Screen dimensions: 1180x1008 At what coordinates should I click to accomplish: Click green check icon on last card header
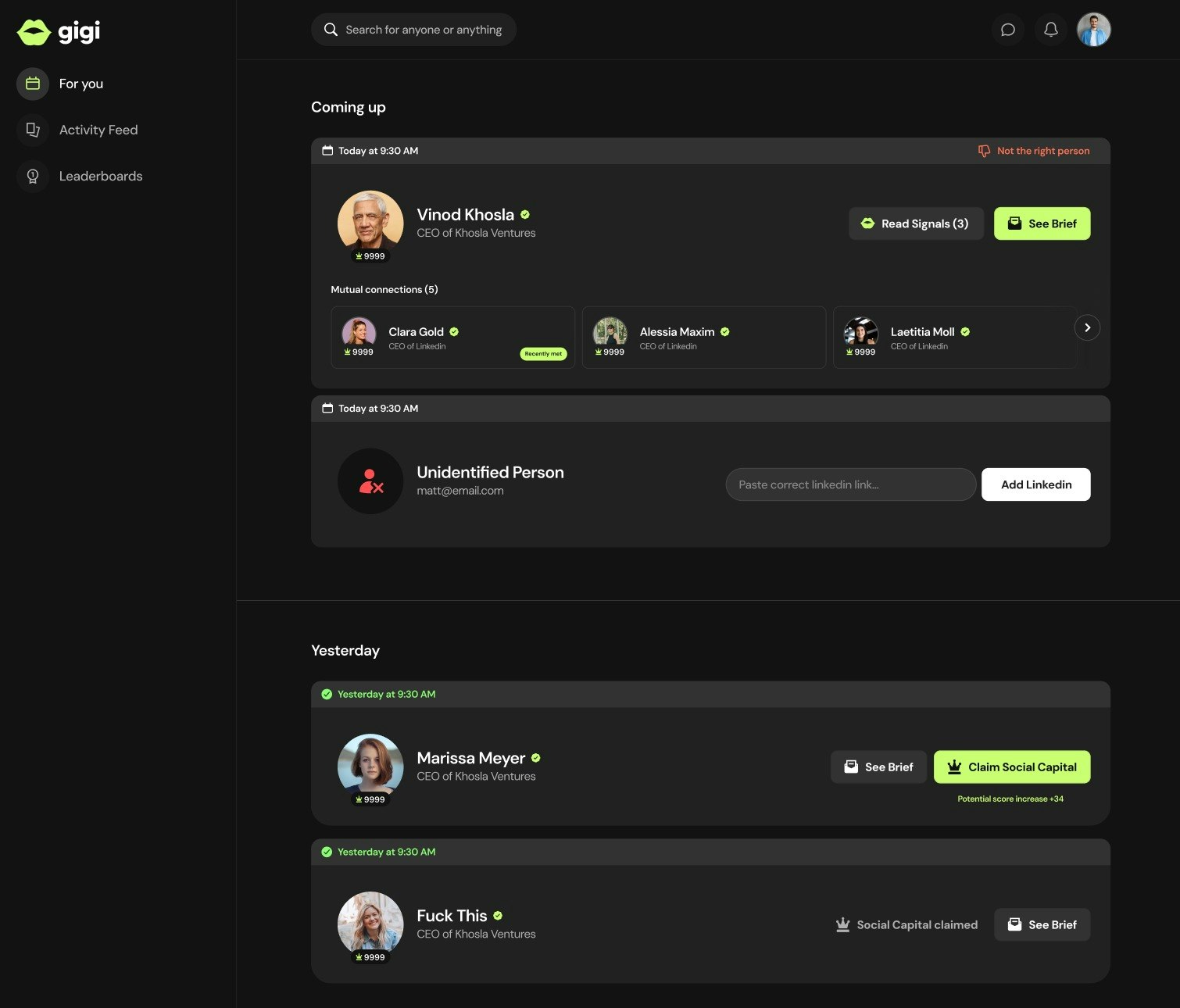pyautogui.click(x=327, y=852)
